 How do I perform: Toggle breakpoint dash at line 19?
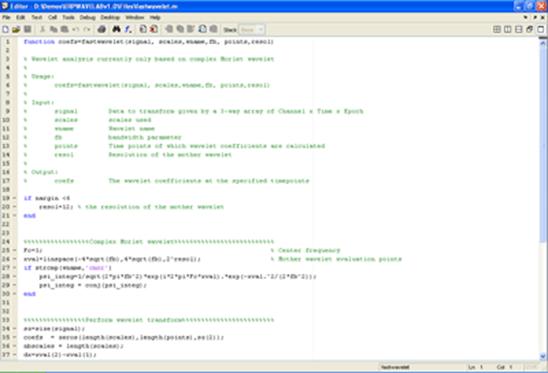pyautogui.click(x=14, y=198)
